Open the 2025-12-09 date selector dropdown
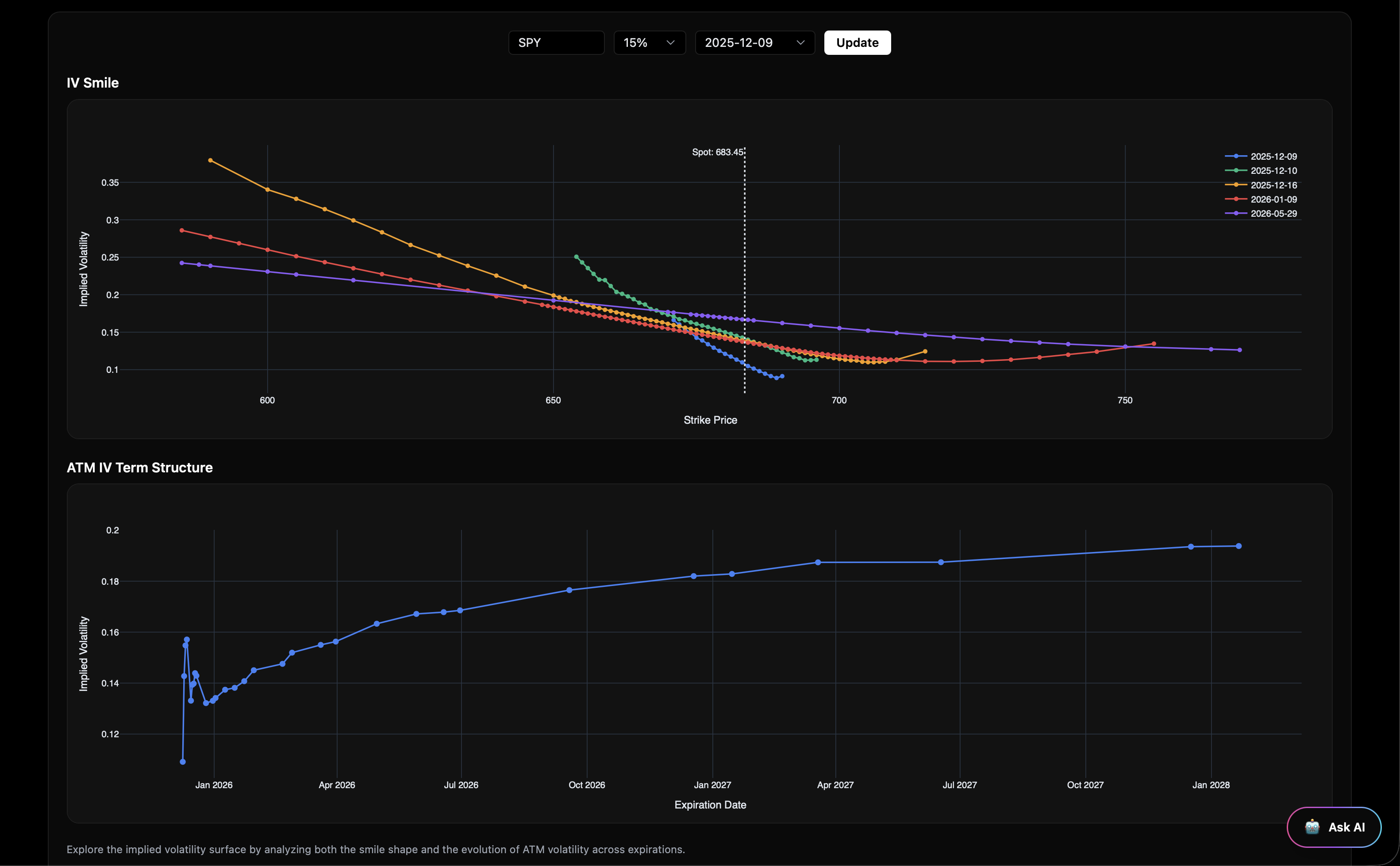The width and height of the screenshot is (1400, 866). (x=754, y=42)
